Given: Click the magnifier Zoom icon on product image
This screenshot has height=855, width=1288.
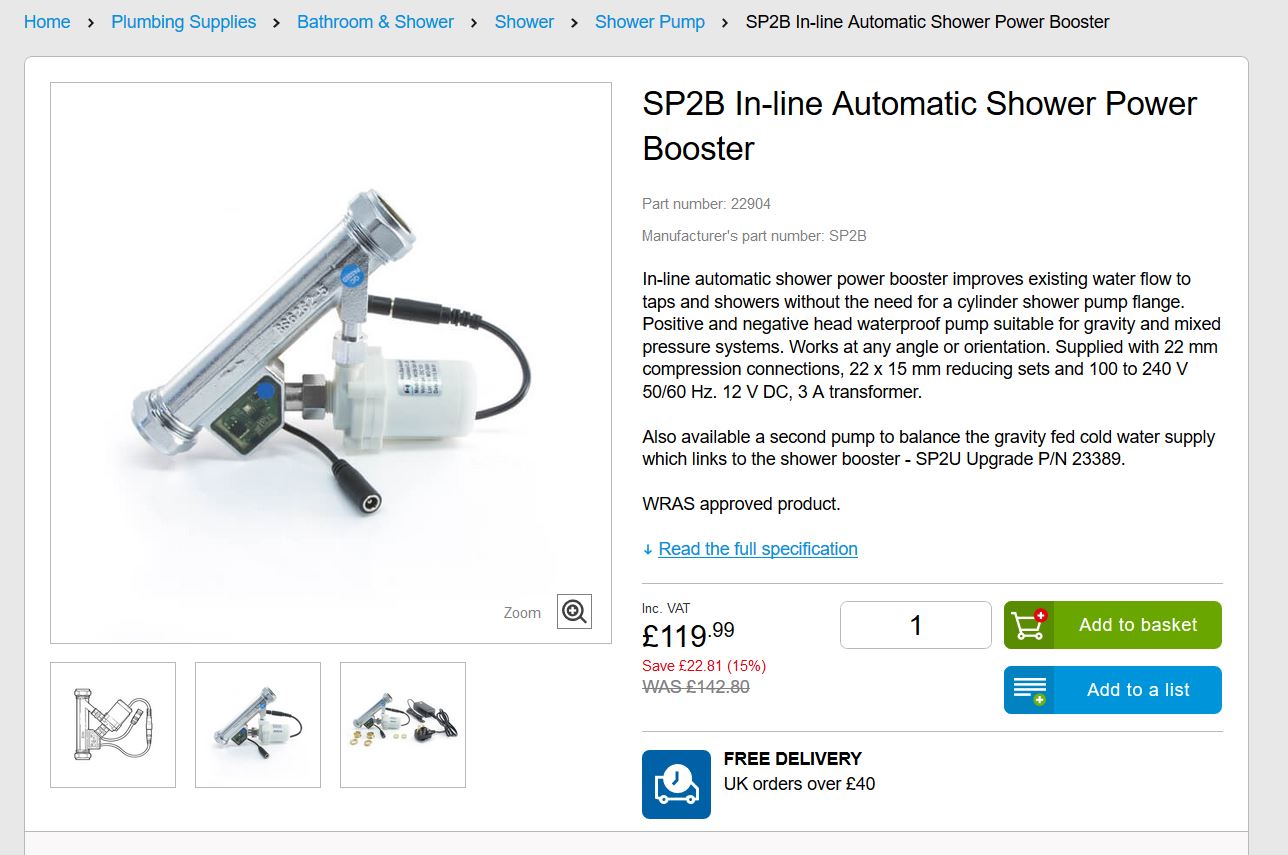Looking at the screenshot, I should click(x=574, y=611).
